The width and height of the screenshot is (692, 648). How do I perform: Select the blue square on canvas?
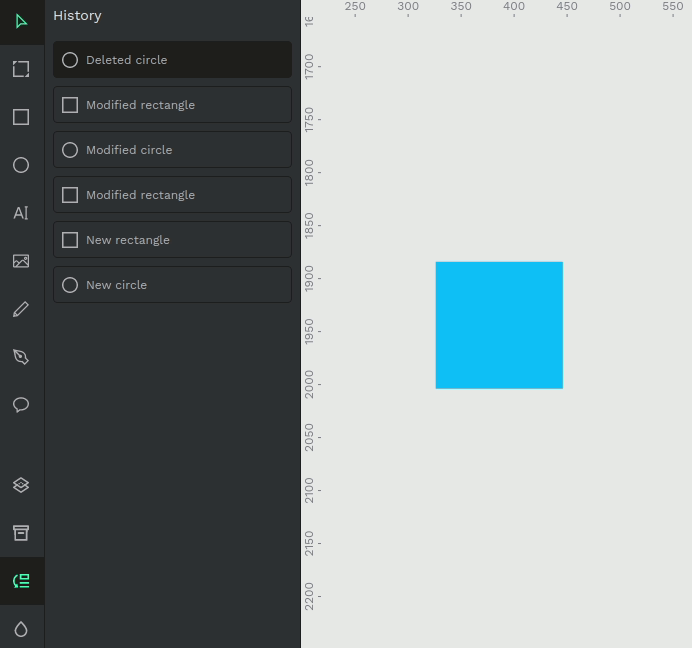click(499, 325)
